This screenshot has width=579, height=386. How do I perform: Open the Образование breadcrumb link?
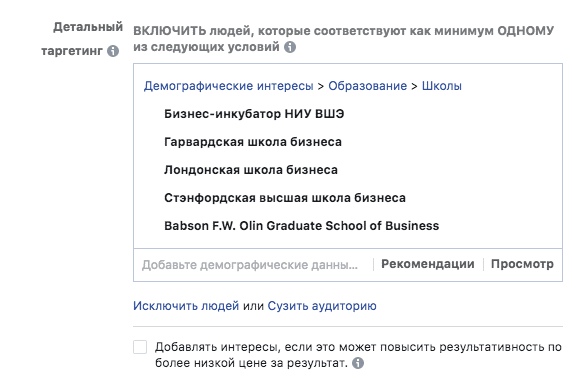coord(367,86)
